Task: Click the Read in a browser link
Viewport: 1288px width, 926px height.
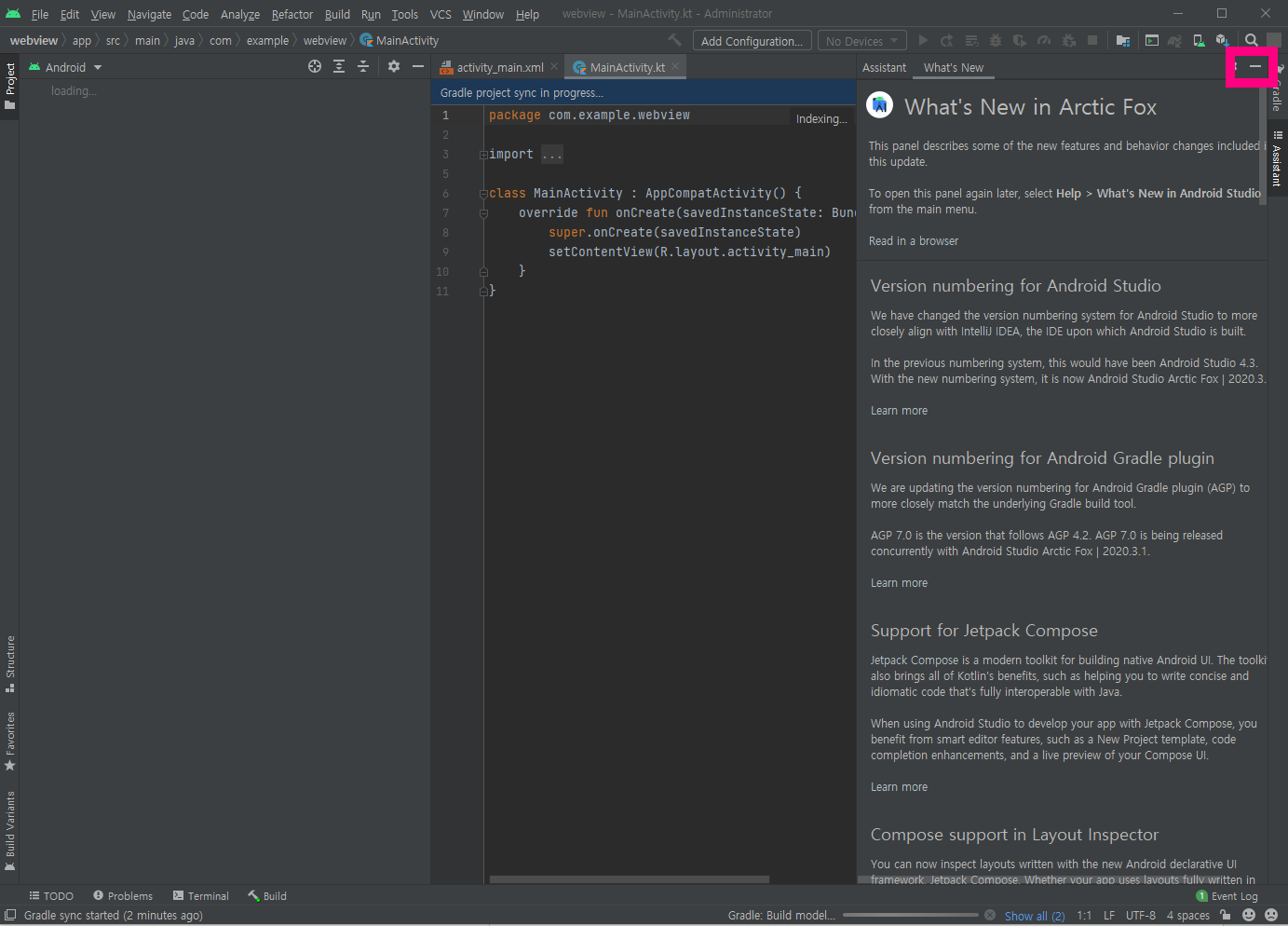Action: (913, 240)
